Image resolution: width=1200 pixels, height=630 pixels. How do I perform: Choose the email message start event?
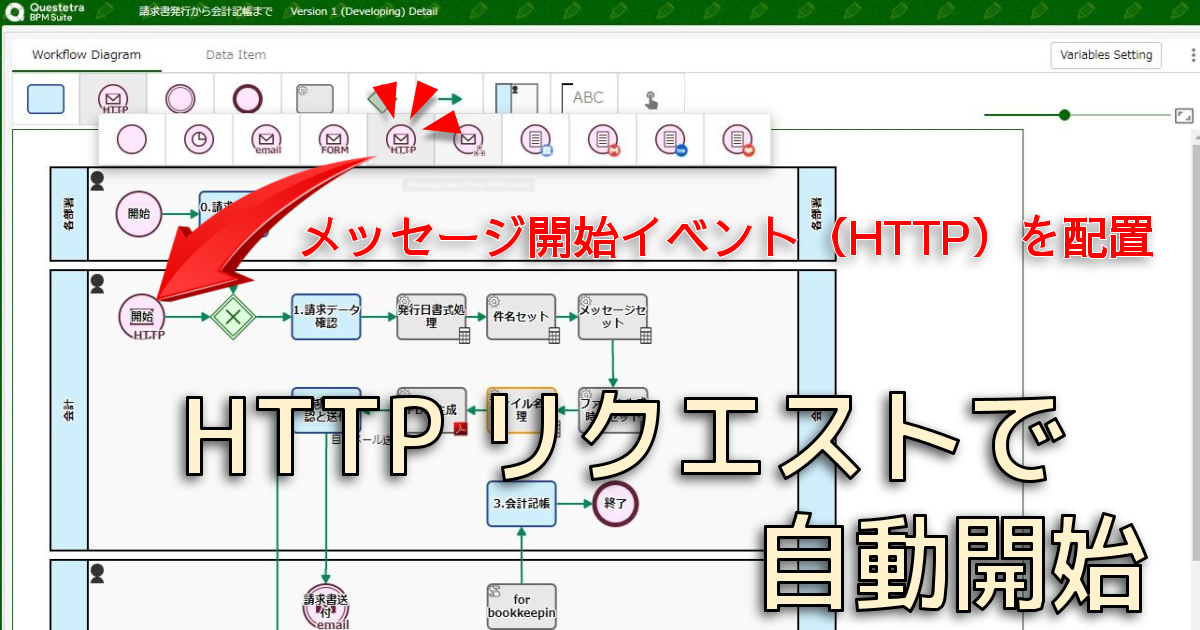(x=266, y=140)
